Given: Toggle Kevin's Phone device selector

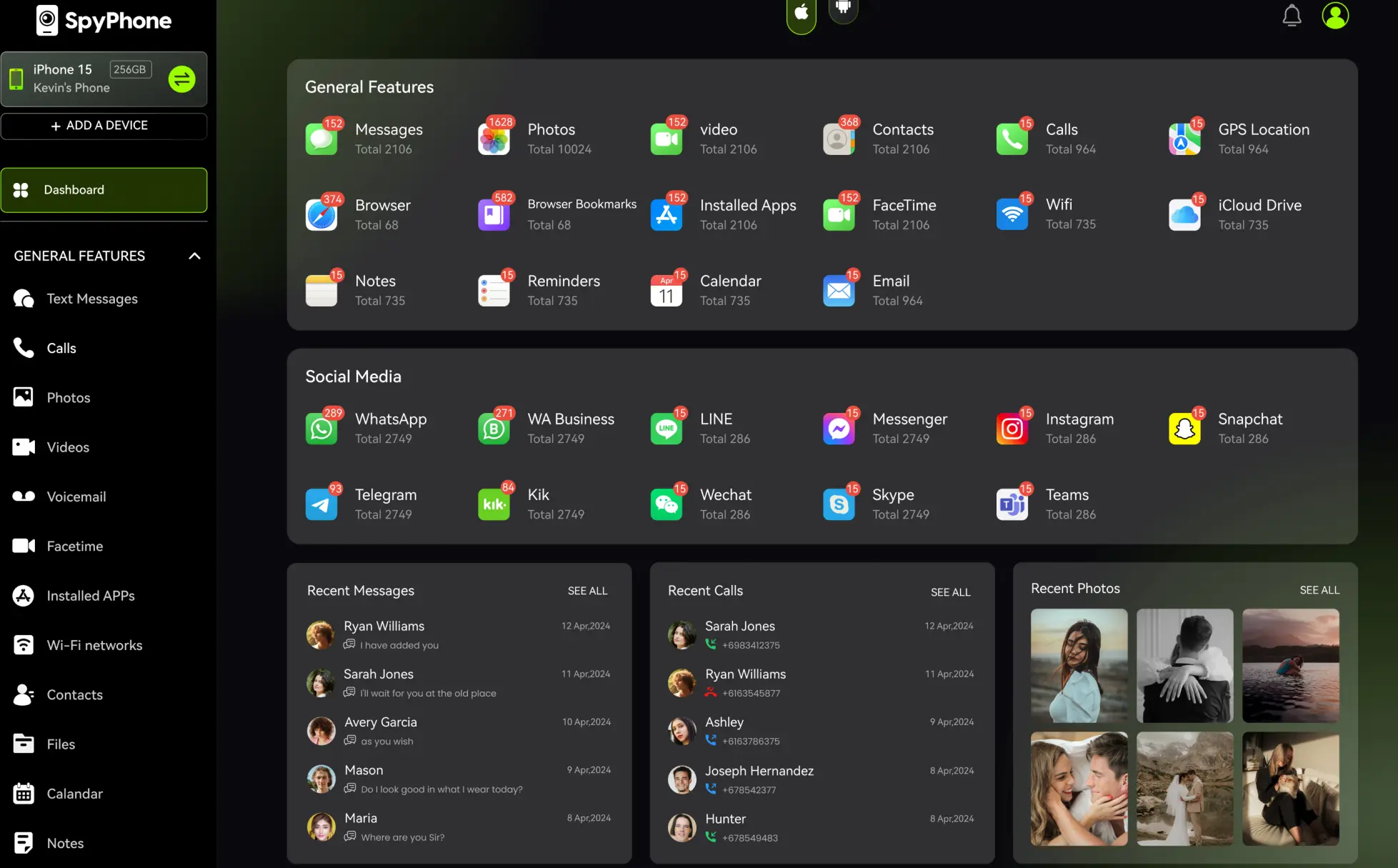Looking at the screenshot, I should click(180, 78).
